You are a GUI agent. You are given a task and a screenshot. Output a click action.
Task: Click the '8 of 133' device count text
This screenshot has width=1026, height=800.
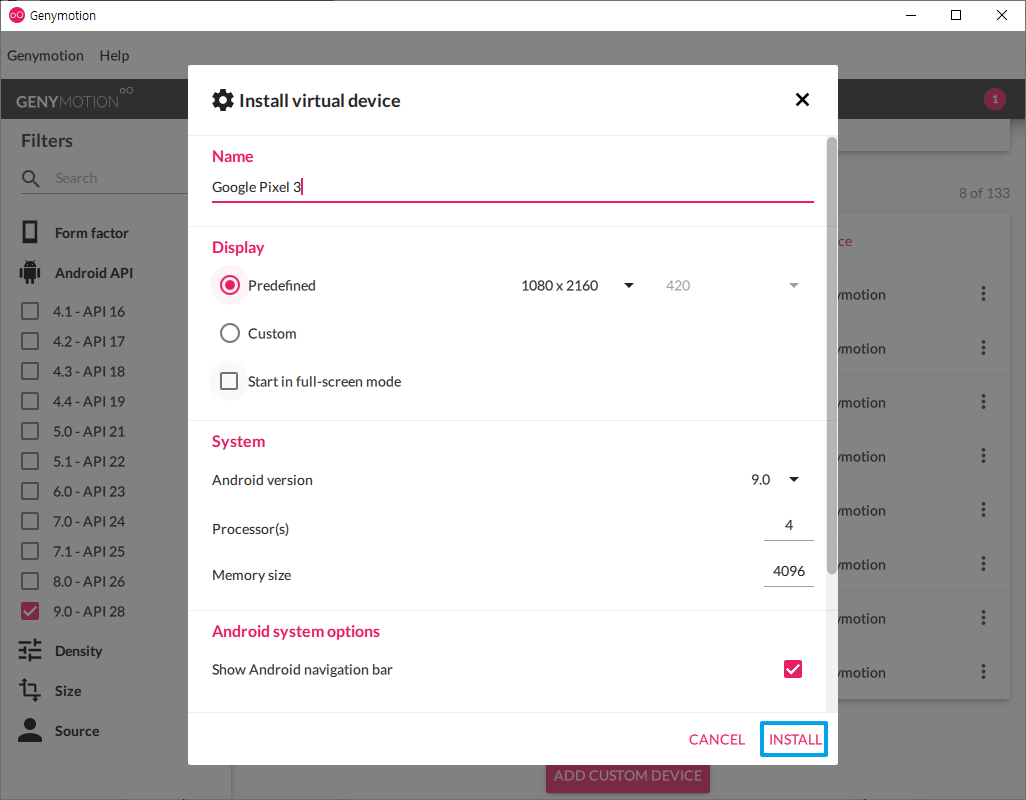(984, 193)
